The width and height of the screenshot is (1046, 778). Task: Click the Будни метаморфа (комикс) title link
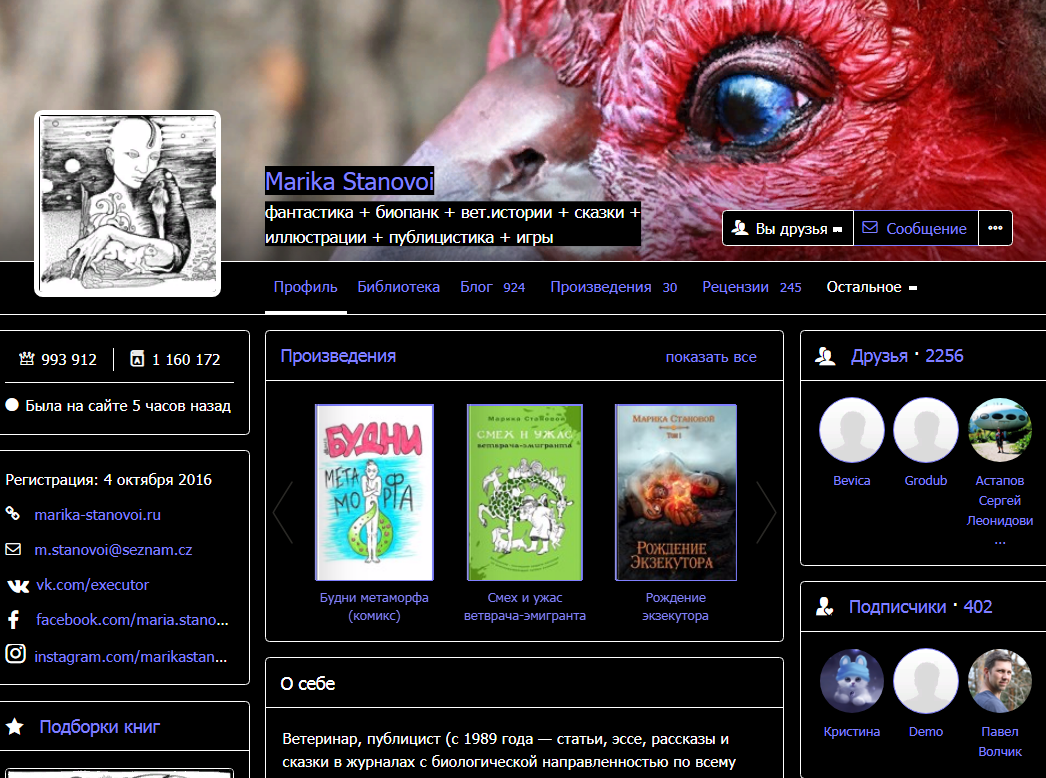point(374,607)
